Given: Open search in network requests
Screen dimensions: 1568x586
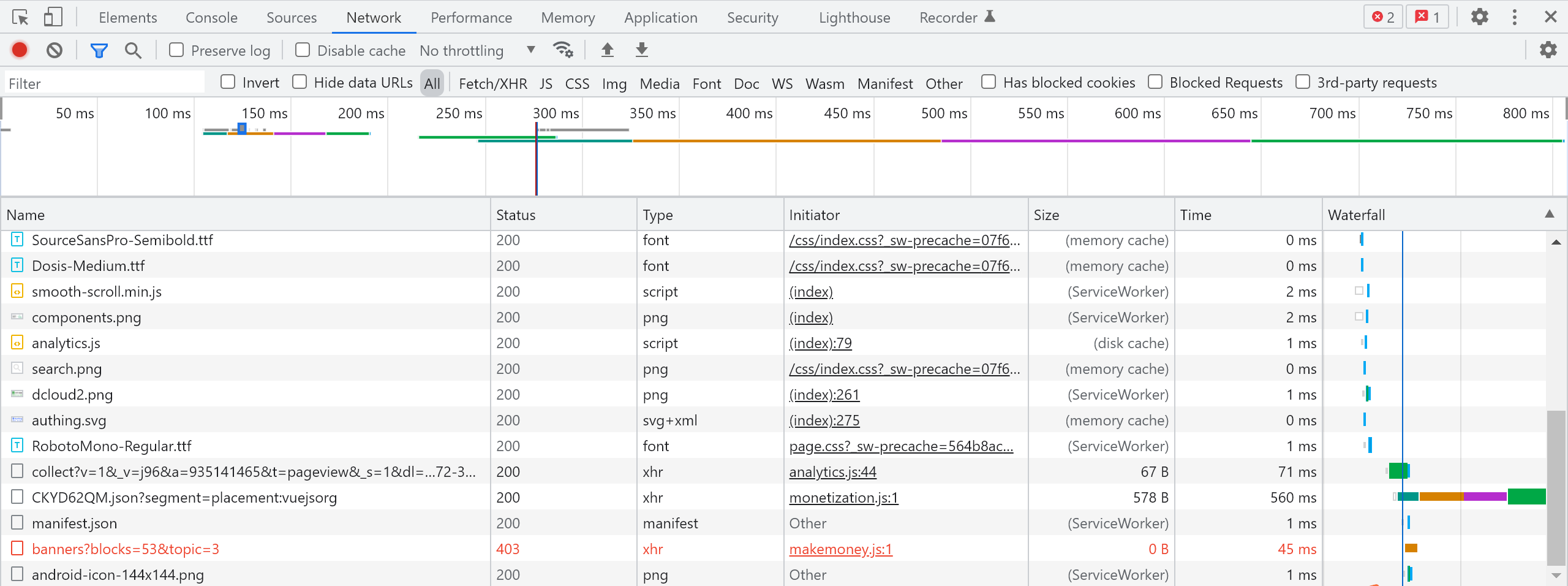Looking at the screenshot, I should (133, 50).
